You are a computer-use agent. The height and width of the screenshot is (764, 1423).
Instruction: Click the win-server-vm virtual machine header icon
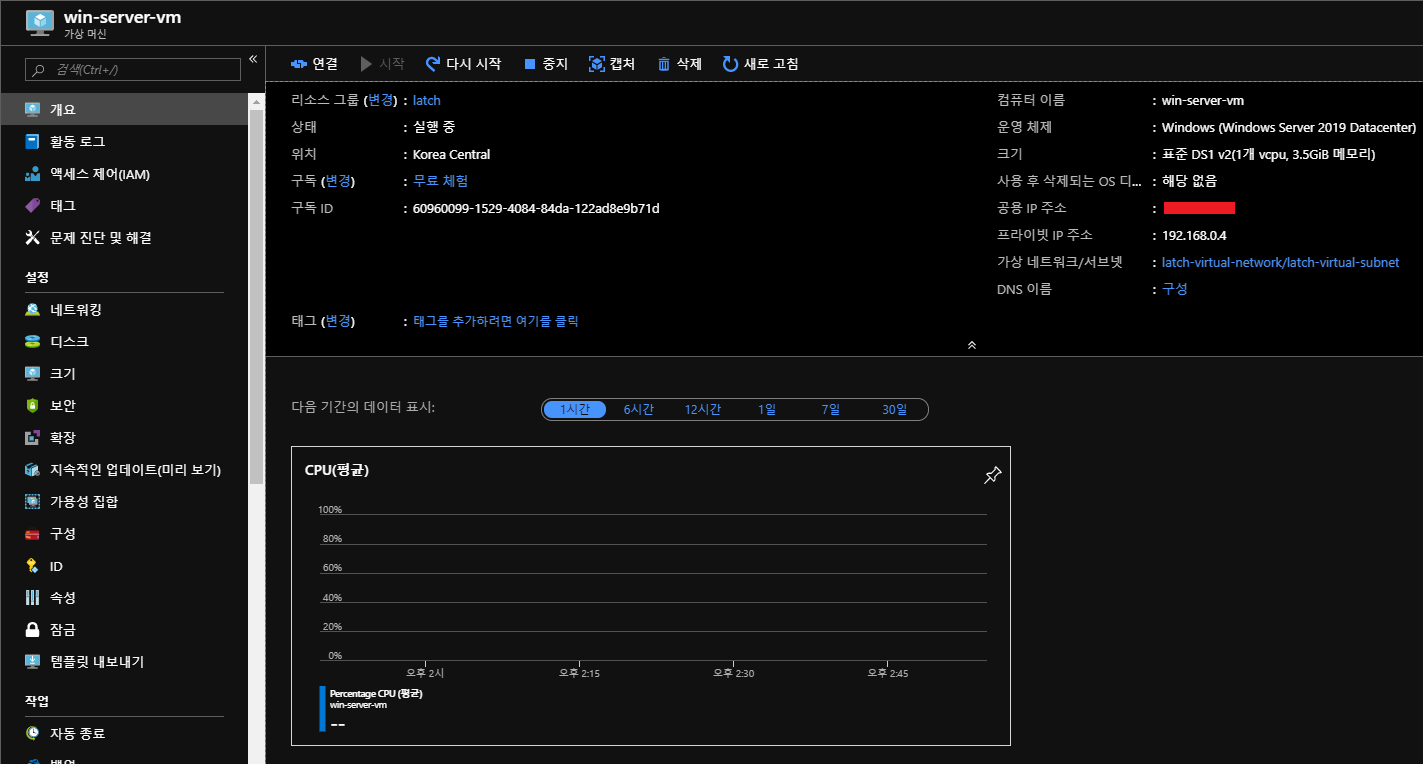tap(39, 24)
